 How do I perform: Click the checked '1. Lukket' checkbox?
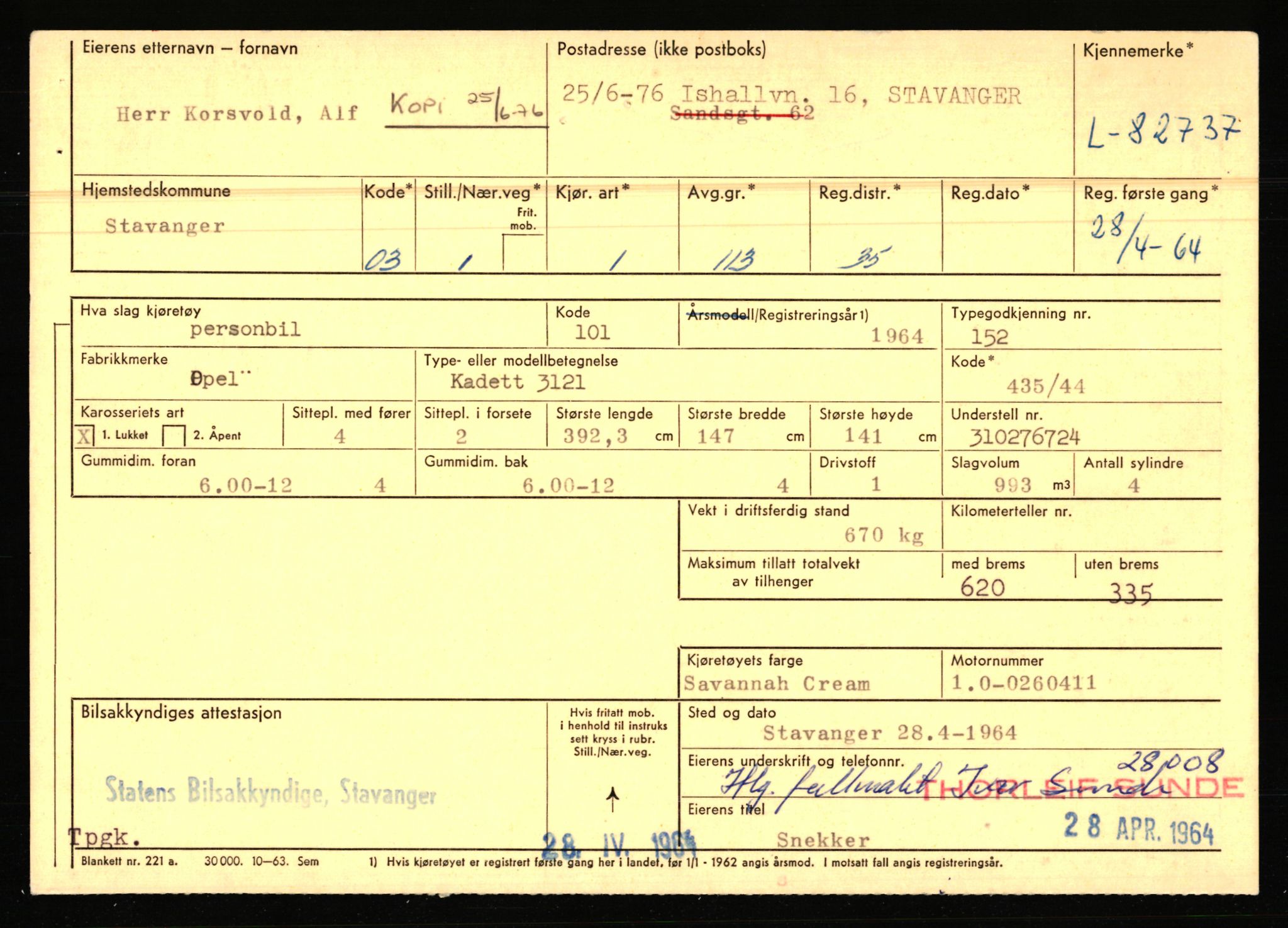coord(85,435)
